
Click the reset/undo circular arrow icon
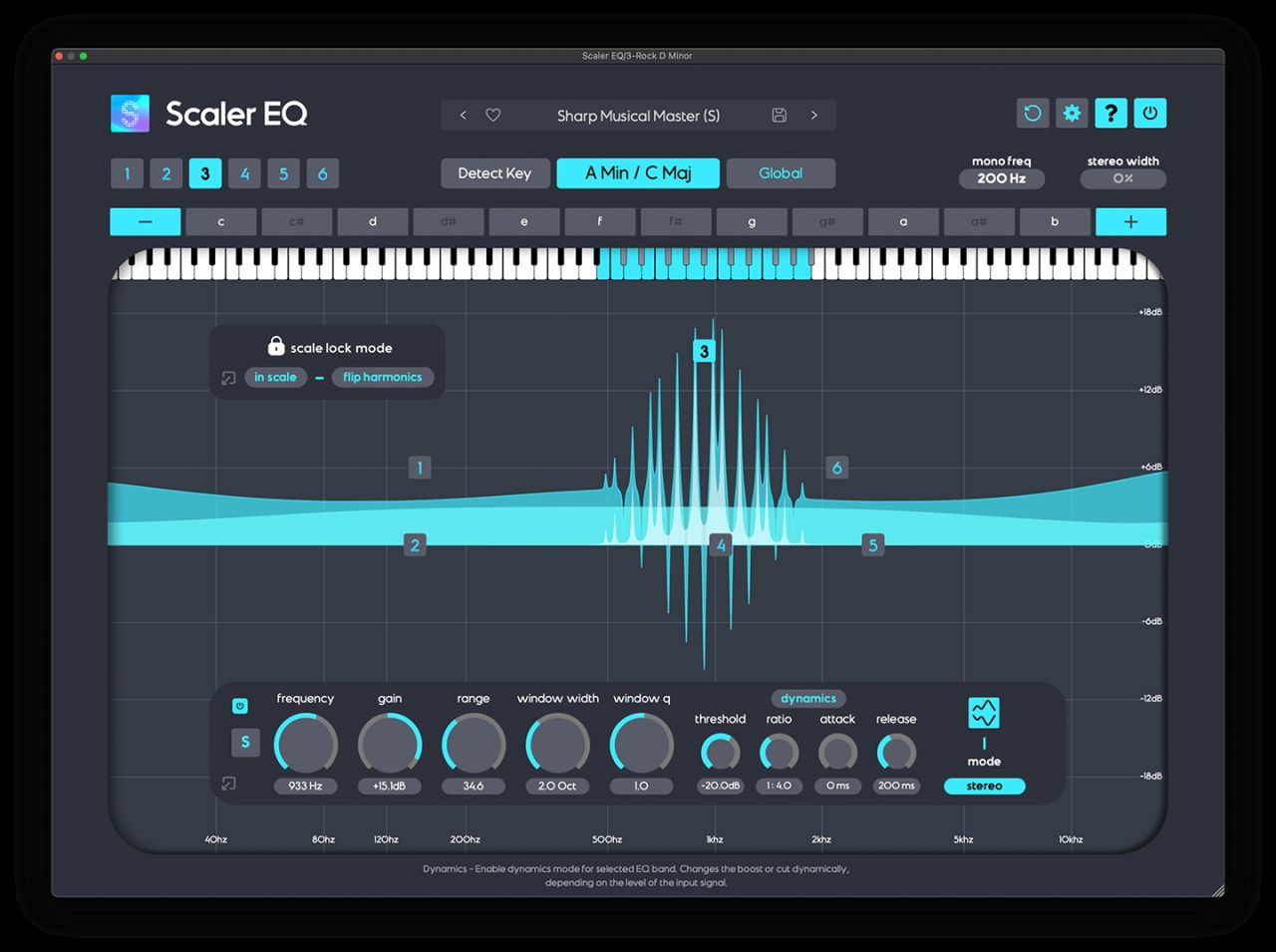coord(1033,113)
